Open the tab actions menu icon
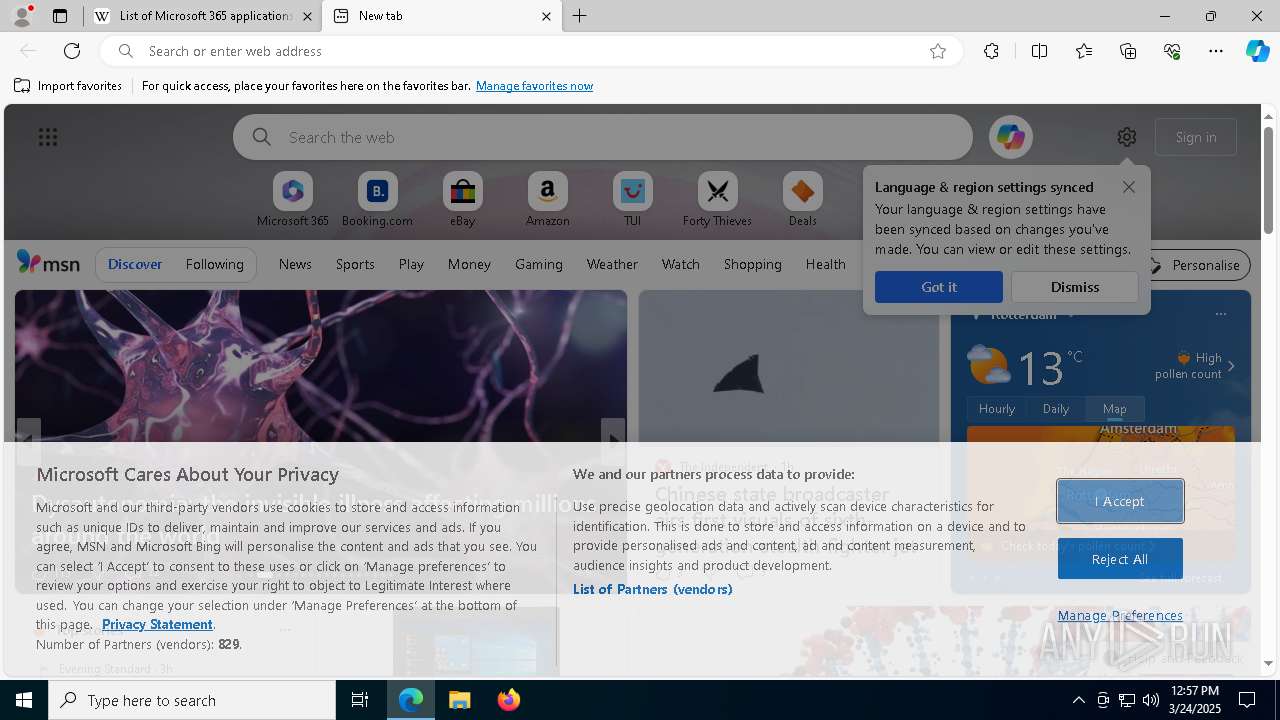 point(60,16)
